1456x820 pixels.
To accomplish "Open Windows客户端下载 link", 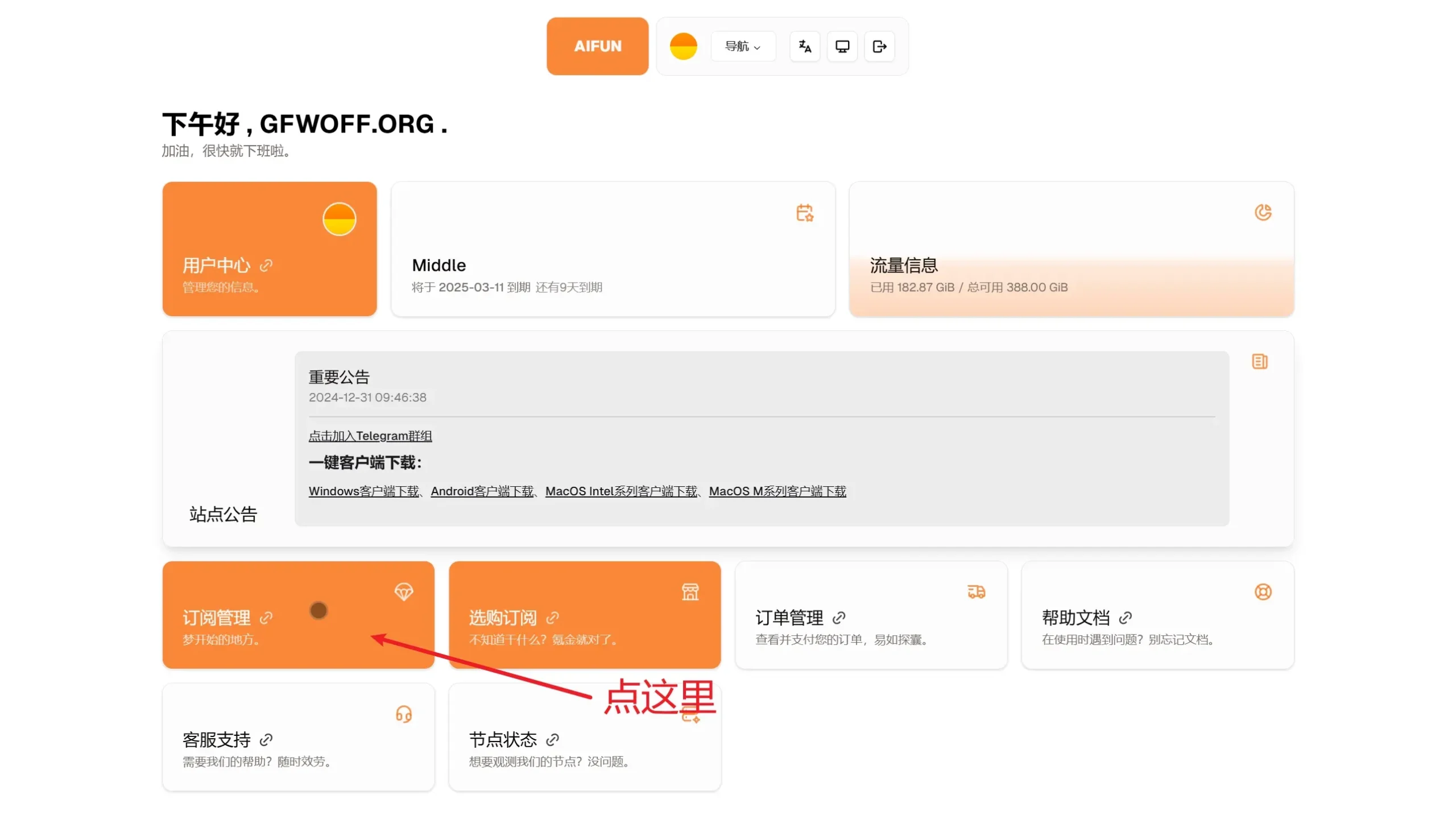I will [363, 491].
